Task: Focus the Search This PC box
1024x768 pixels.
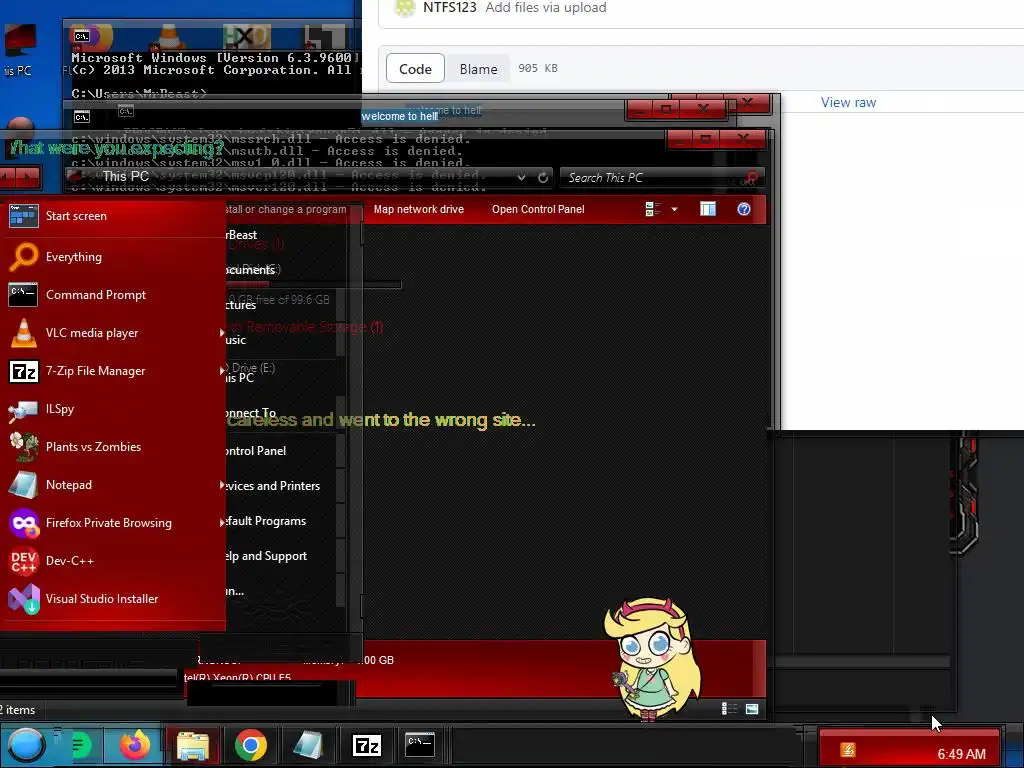Action: pos(661,178)
